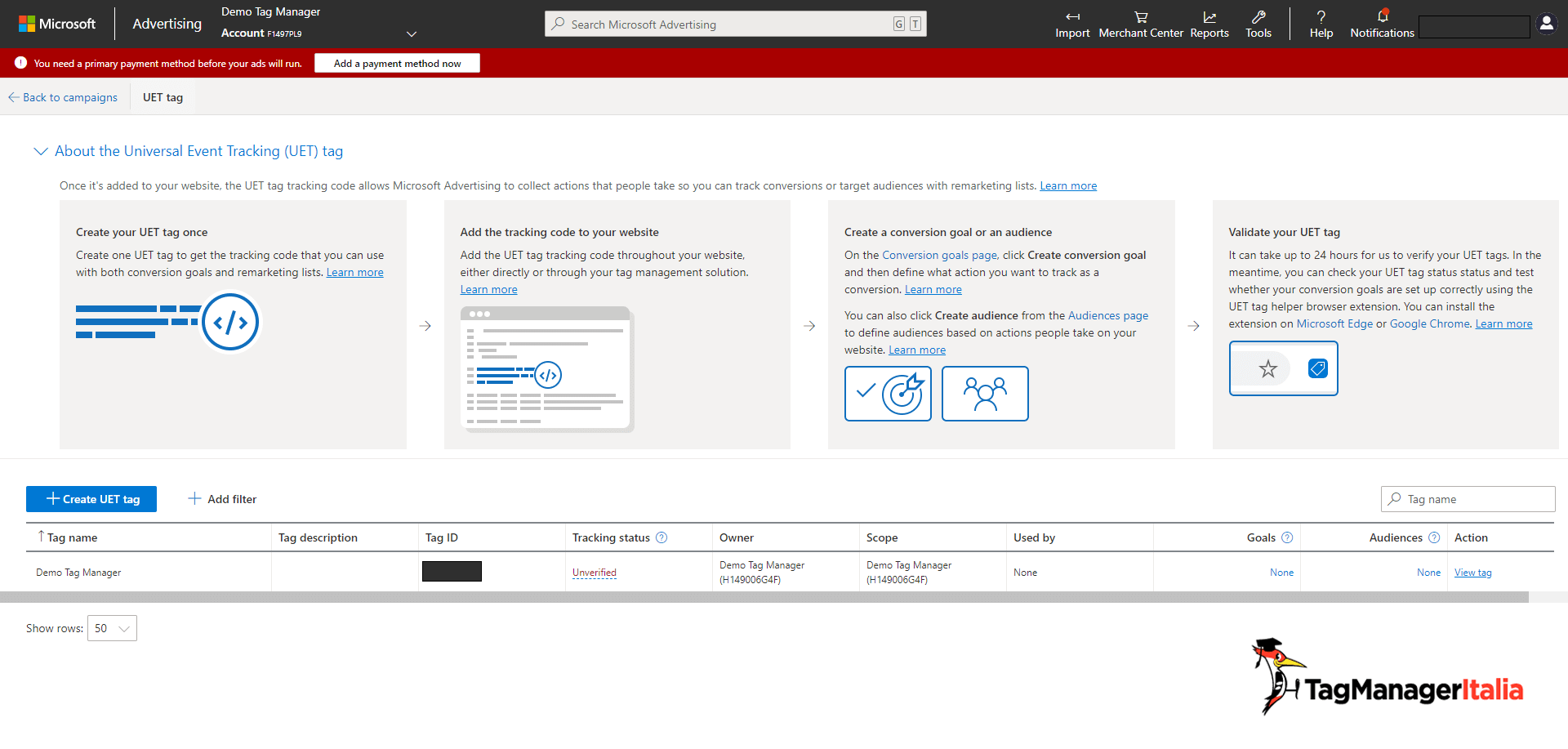1568x749 pixels.
Task: Open the user profile avatar
Action: [1547, 24]
